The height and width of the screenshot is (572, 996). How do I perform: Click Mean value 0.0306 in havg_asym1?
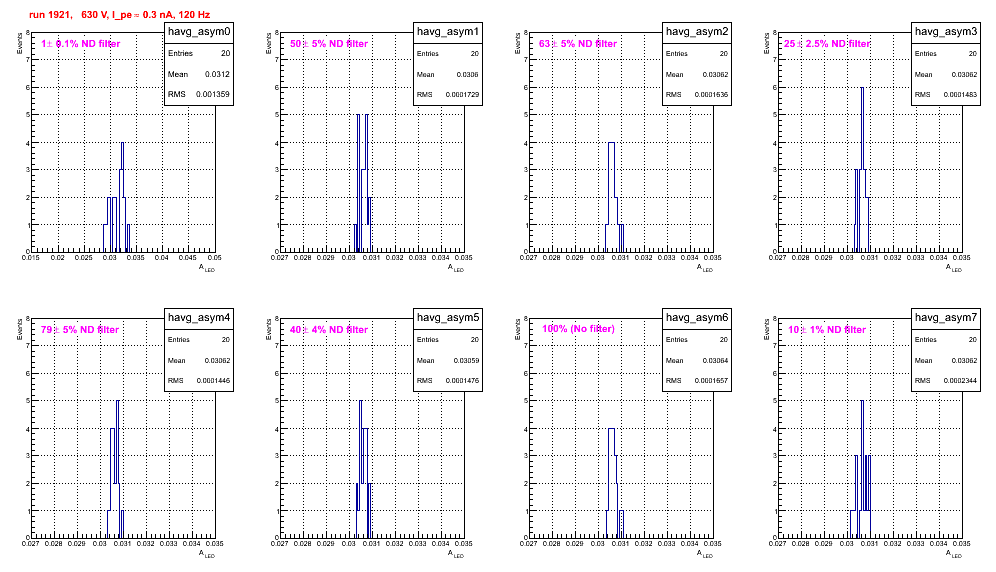468,74
